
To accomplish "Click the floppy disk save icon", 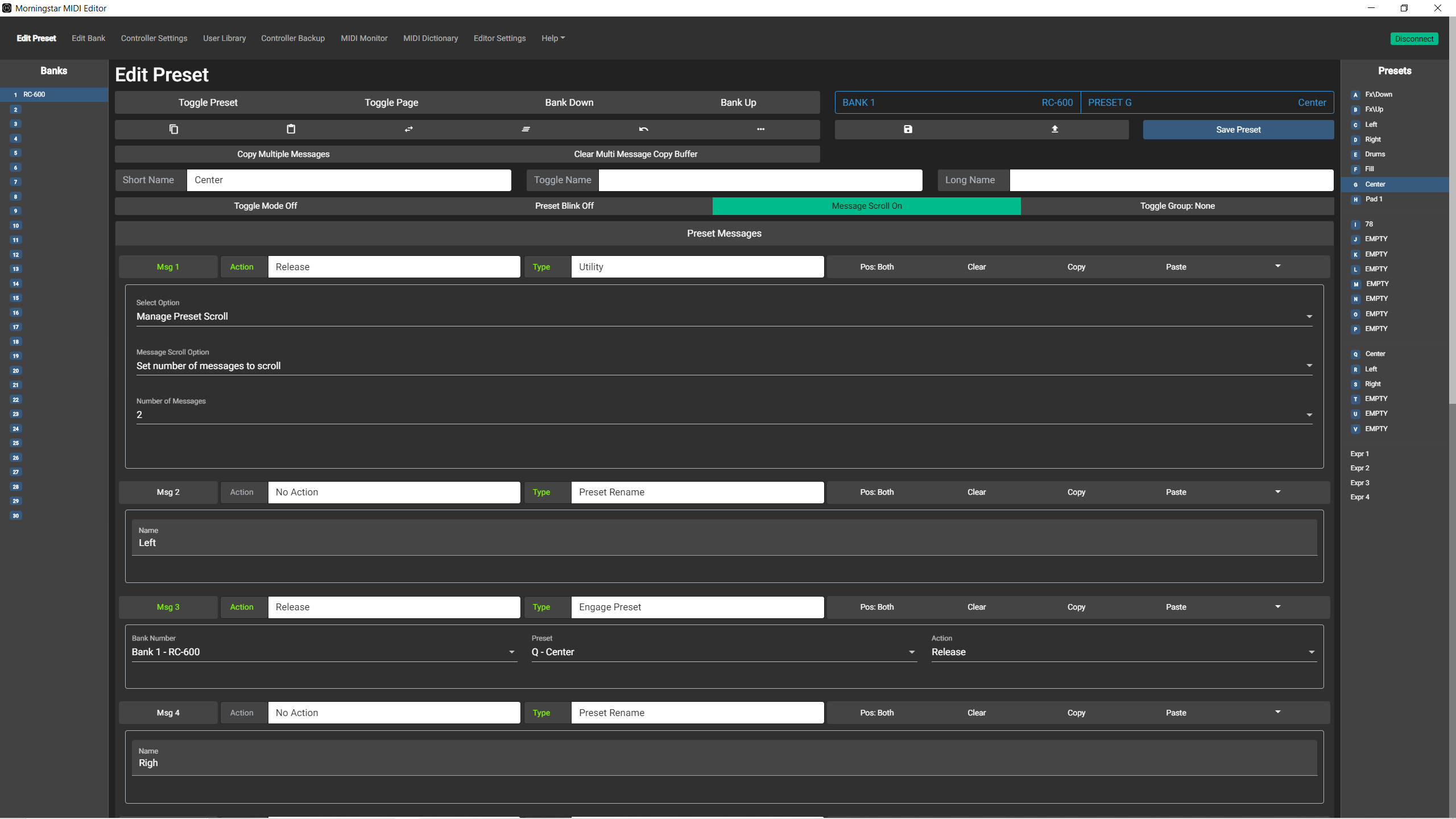I will click(x=908, y=129).
